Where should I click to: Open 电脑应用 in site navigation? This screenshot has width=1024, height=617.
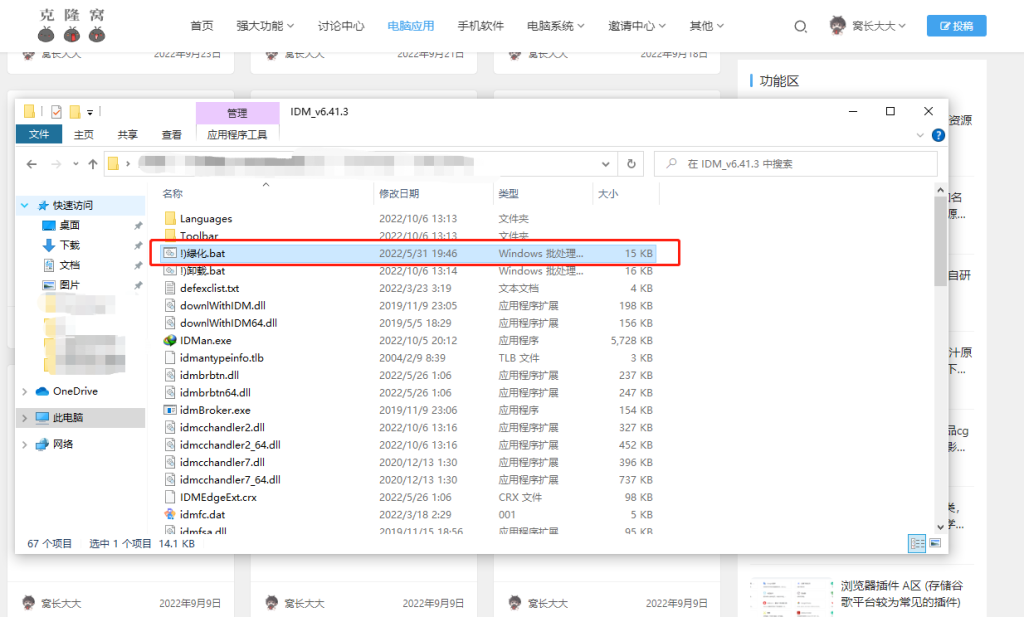[x=411, y=26]
